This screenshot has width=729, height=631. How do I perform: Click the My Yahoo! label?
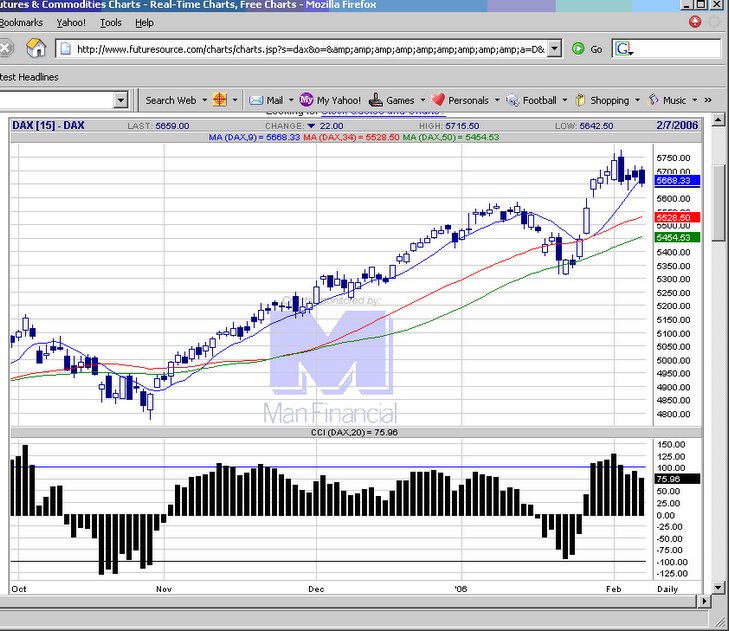coord(339,100)
